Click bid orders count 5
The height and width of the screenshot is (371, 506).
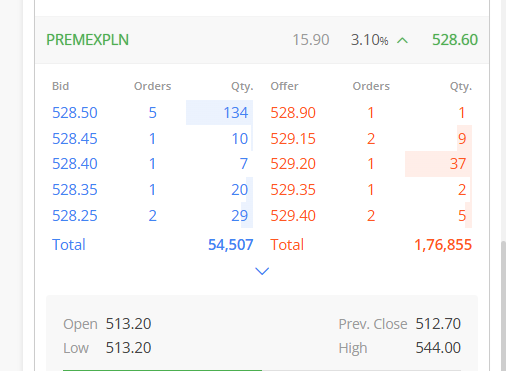(x=153, y=113)
